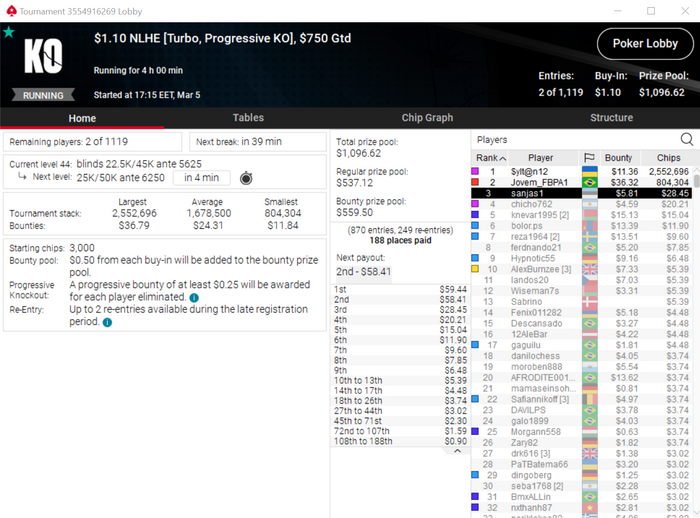Select player Morgann558
Viewport: 700px width, 518px height.
[x=582, y=432]
